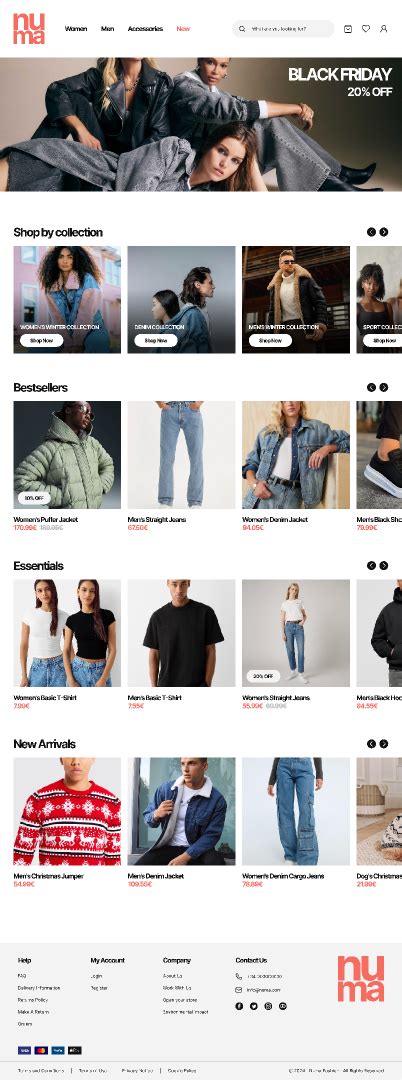Select the New menu item

pyautogui.click(x=183, y=29)
